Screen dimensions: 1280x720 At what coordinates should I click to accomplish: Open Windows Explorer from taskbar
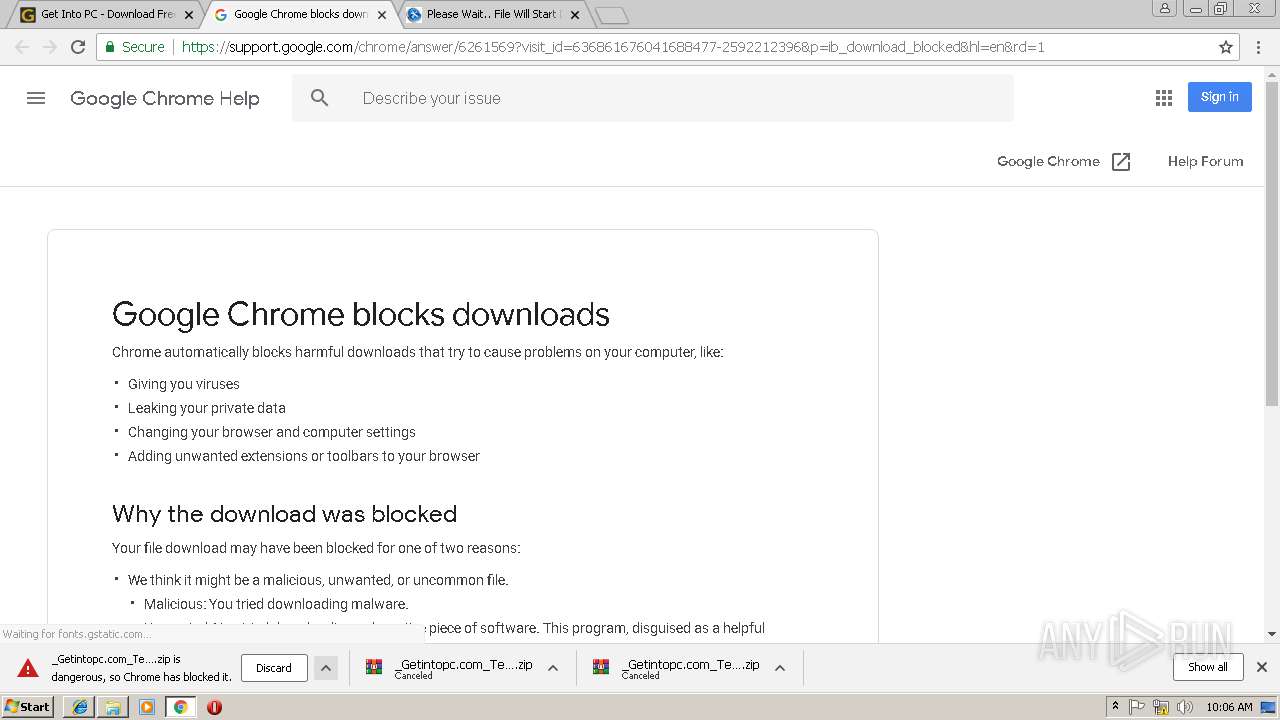[113, 707]
